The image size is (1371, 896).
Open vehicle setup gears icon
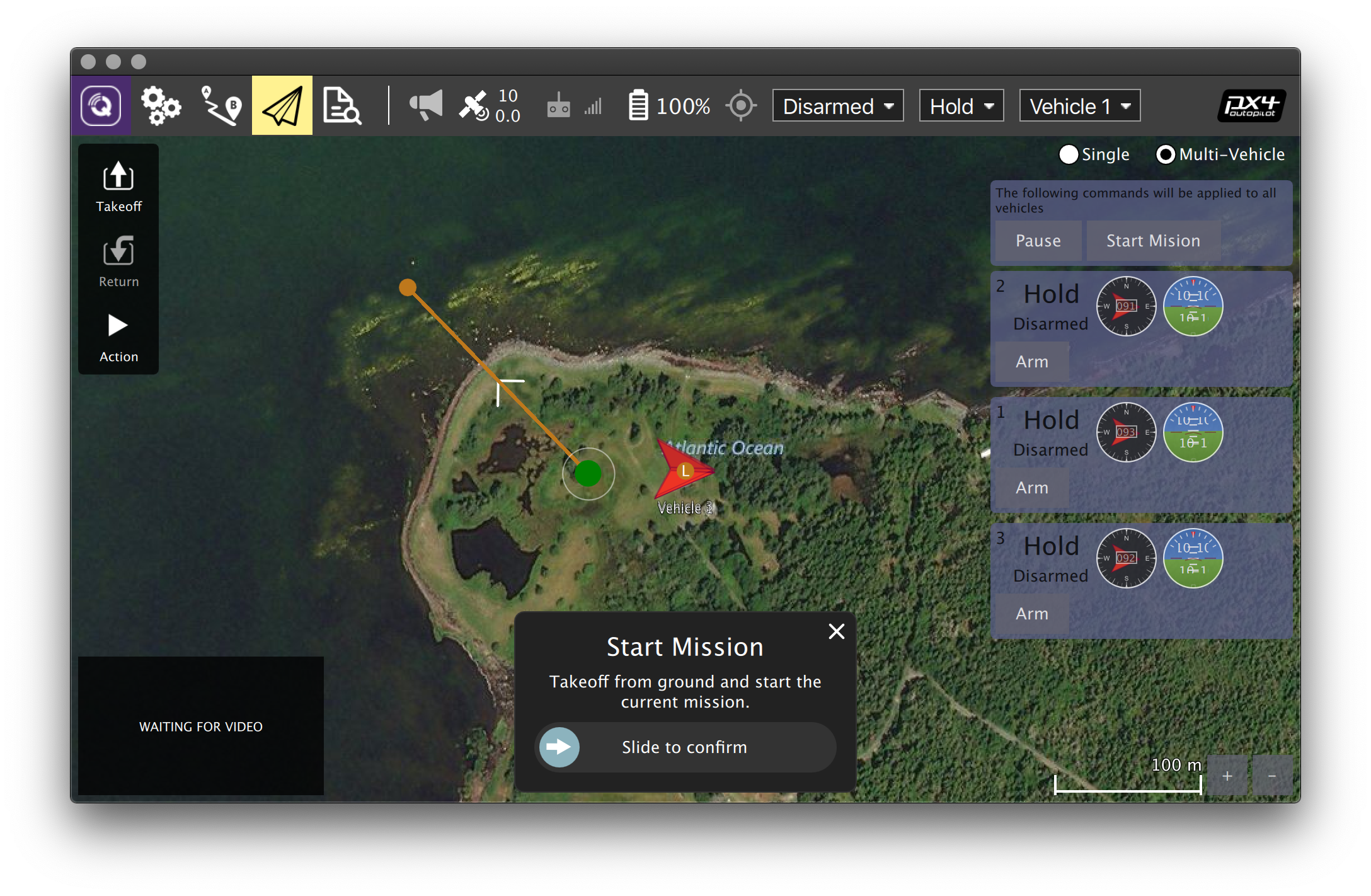point(161,106)
